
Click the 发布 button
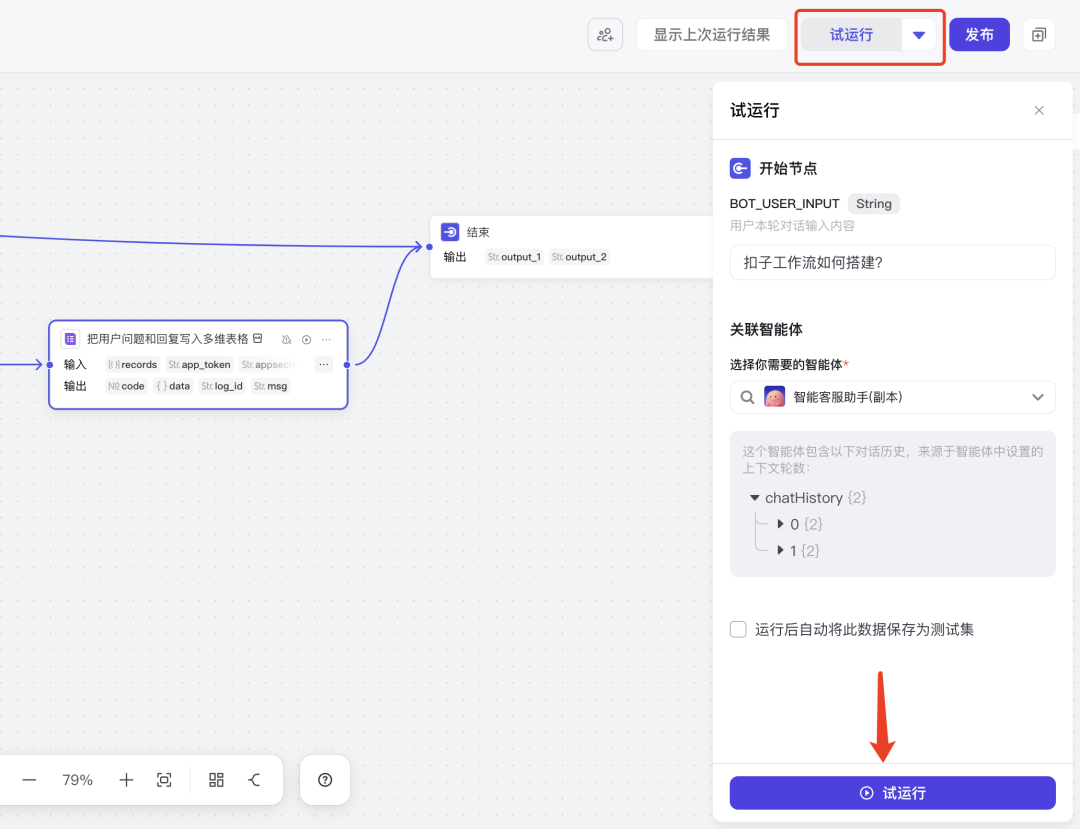coord(979,34)
